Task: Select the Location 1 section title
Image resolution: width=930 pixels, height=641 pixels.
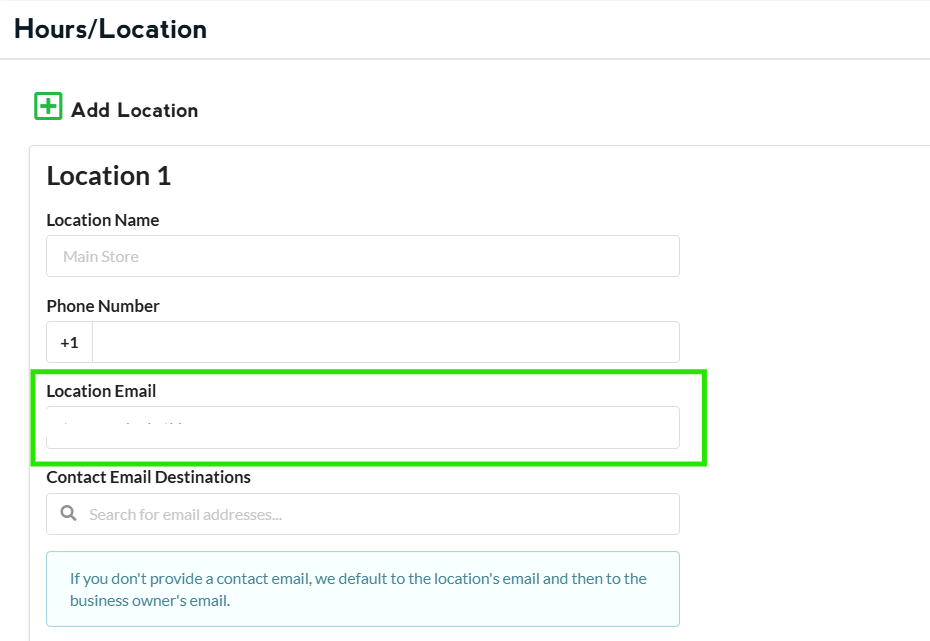Action: (x=108, y=176)
